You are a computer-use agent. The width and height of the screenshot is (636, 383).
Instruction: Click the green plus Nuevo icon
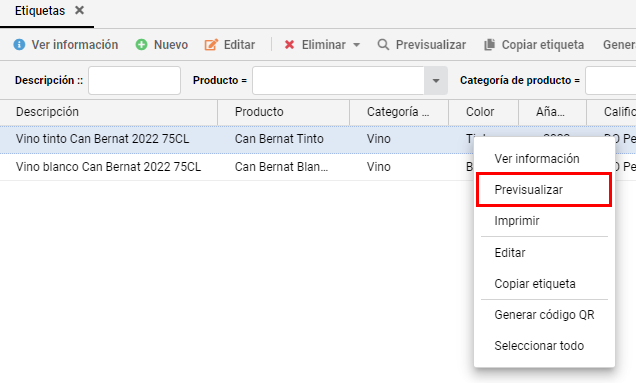coord(141,45)
